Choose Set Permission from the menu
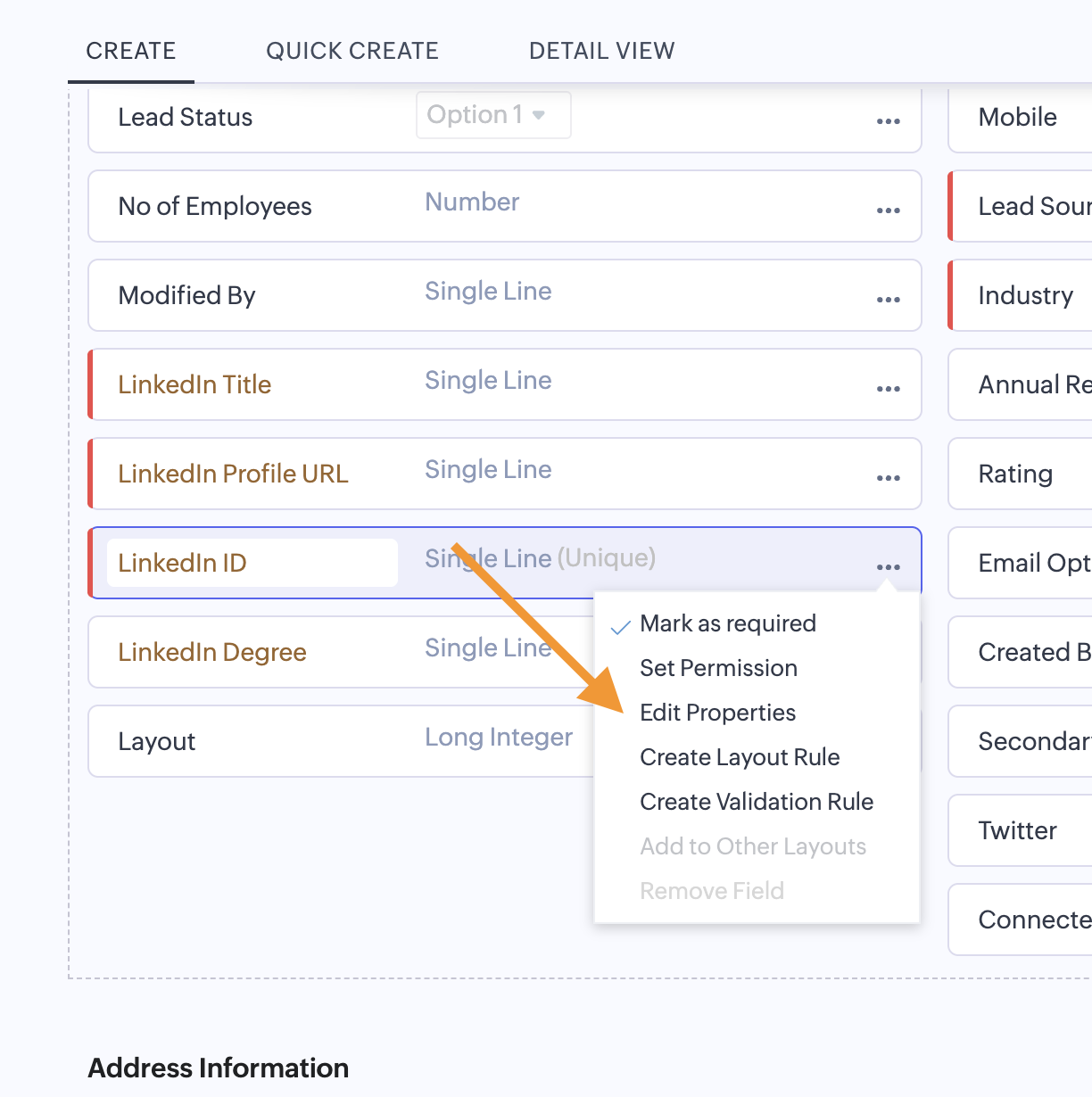This screenshot has width=1092, height=1097. coord(719,668)
